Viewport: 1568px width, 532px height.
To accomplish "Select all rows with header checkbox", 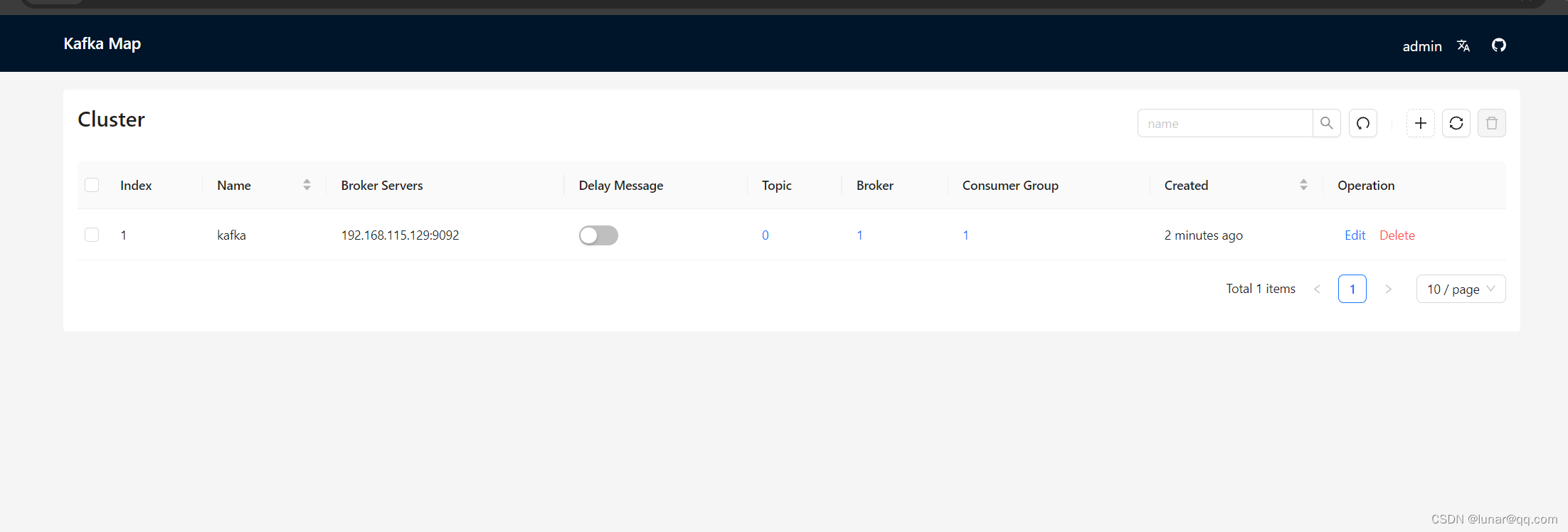I will tap(92, 185).
